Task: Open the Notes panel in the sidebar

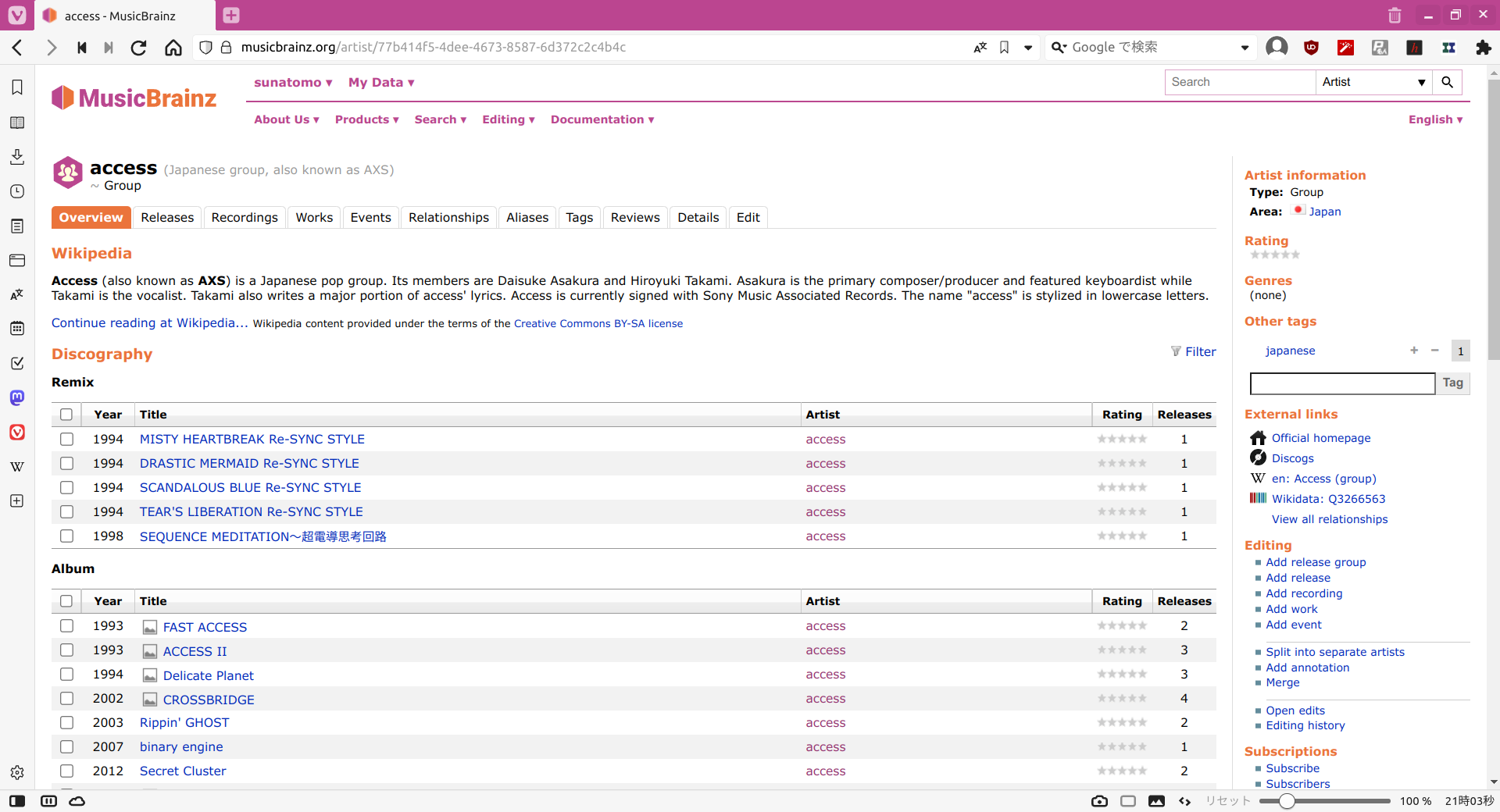Action: point(17,226)
